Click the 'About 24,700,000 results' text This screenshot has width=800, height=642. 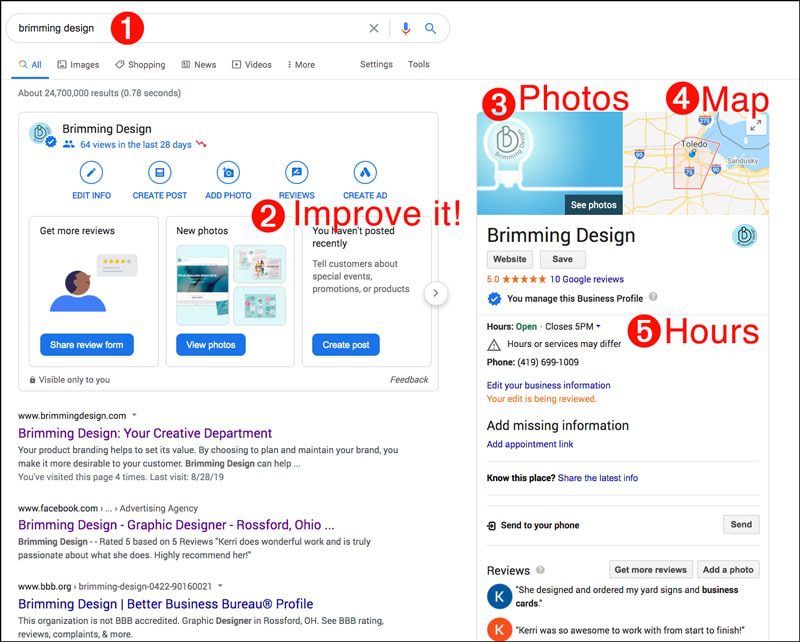pos(99,93)
